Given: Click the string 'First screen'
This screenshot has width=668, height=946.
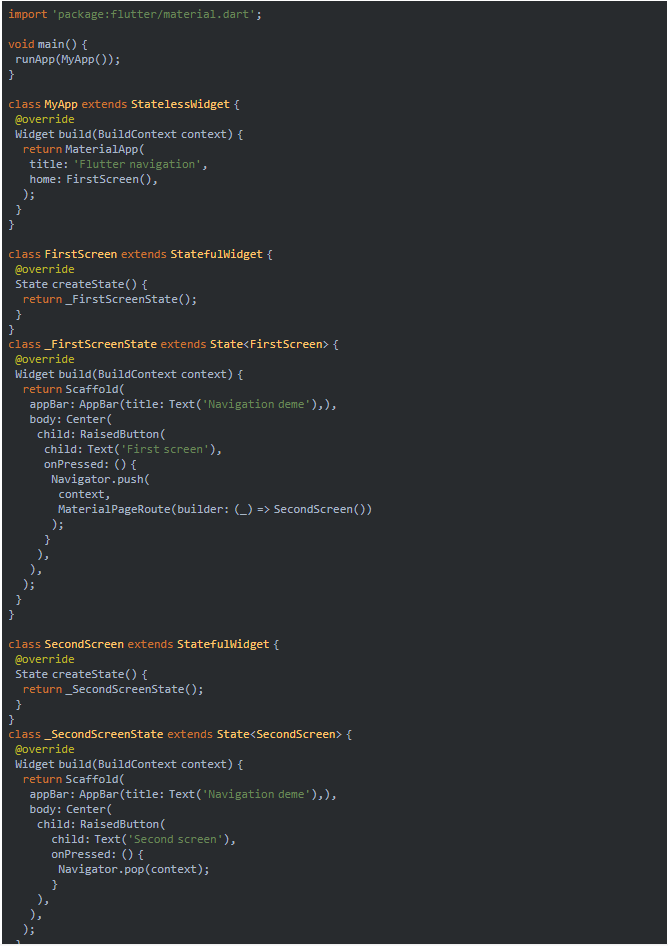Looking at the screenshot, I should (x=165, y=449).
